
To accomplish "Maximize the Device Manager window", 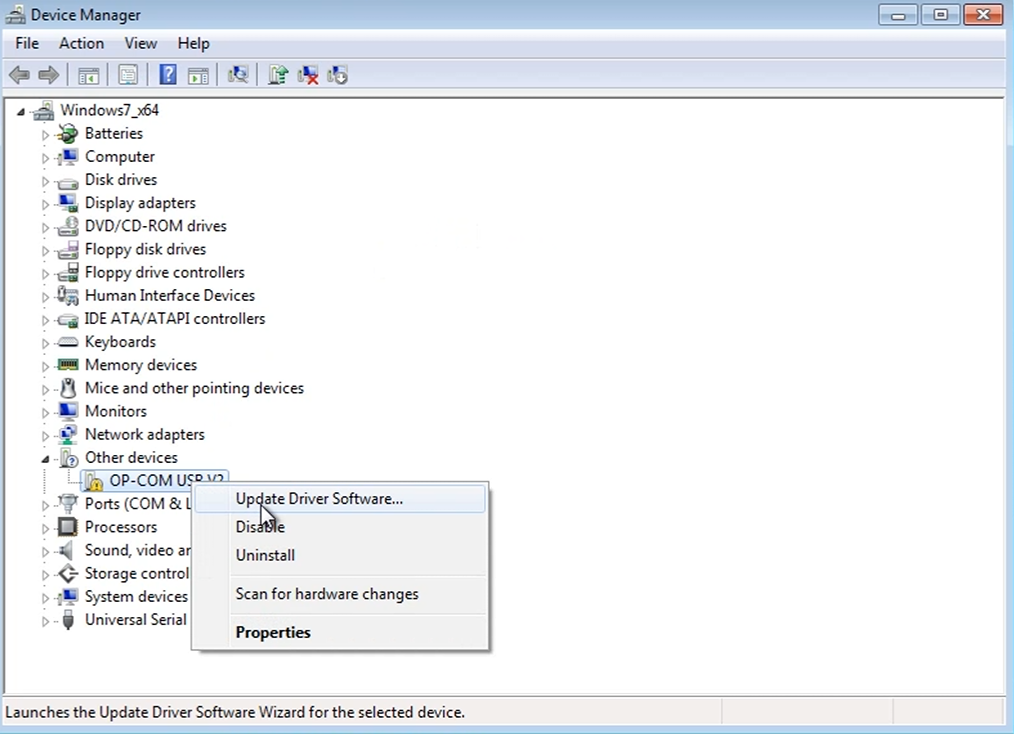I will point(940,14).
